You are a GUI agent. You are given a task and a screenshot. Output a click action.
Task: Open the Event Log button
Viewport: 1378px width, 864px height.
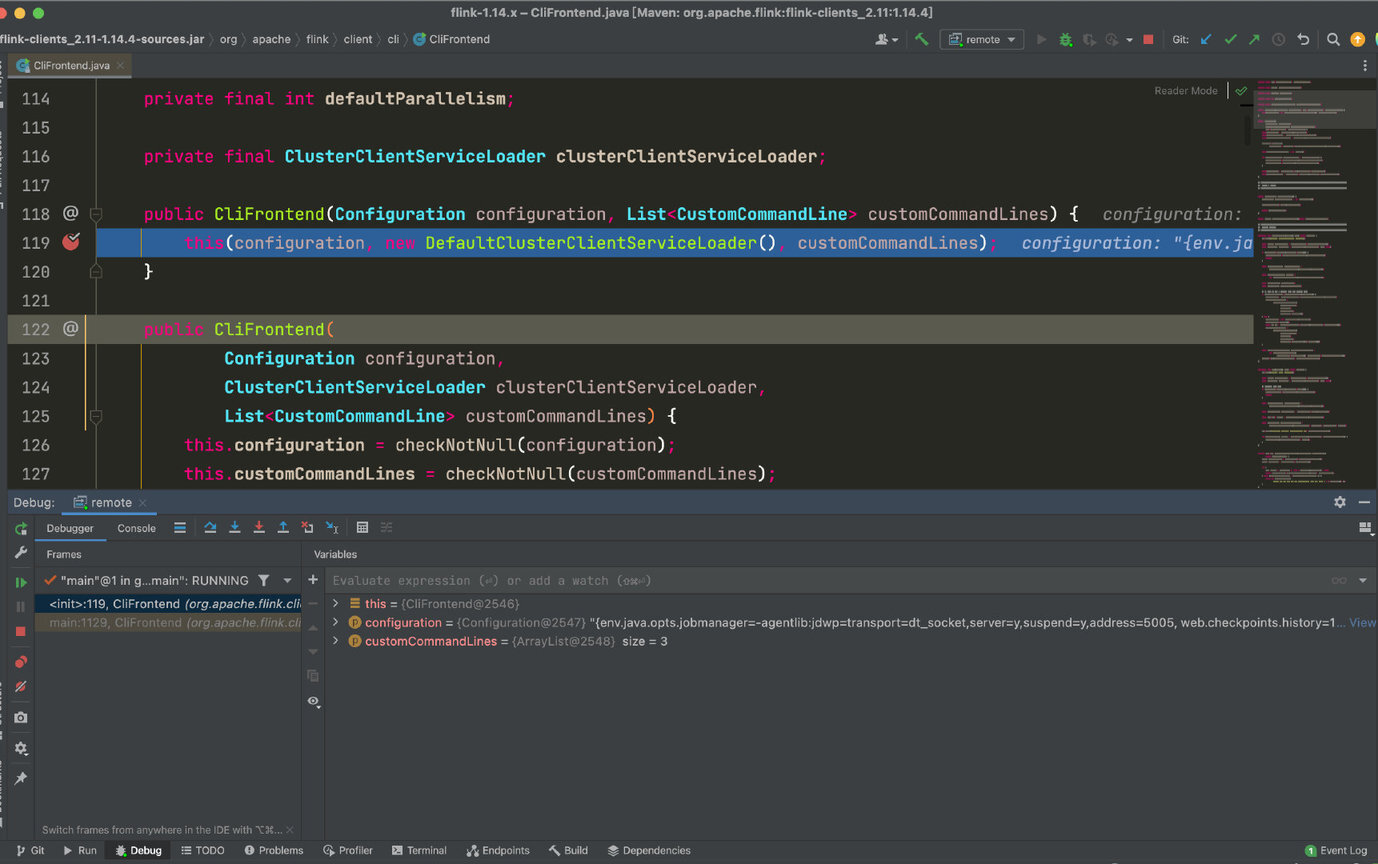[1336, 850]
